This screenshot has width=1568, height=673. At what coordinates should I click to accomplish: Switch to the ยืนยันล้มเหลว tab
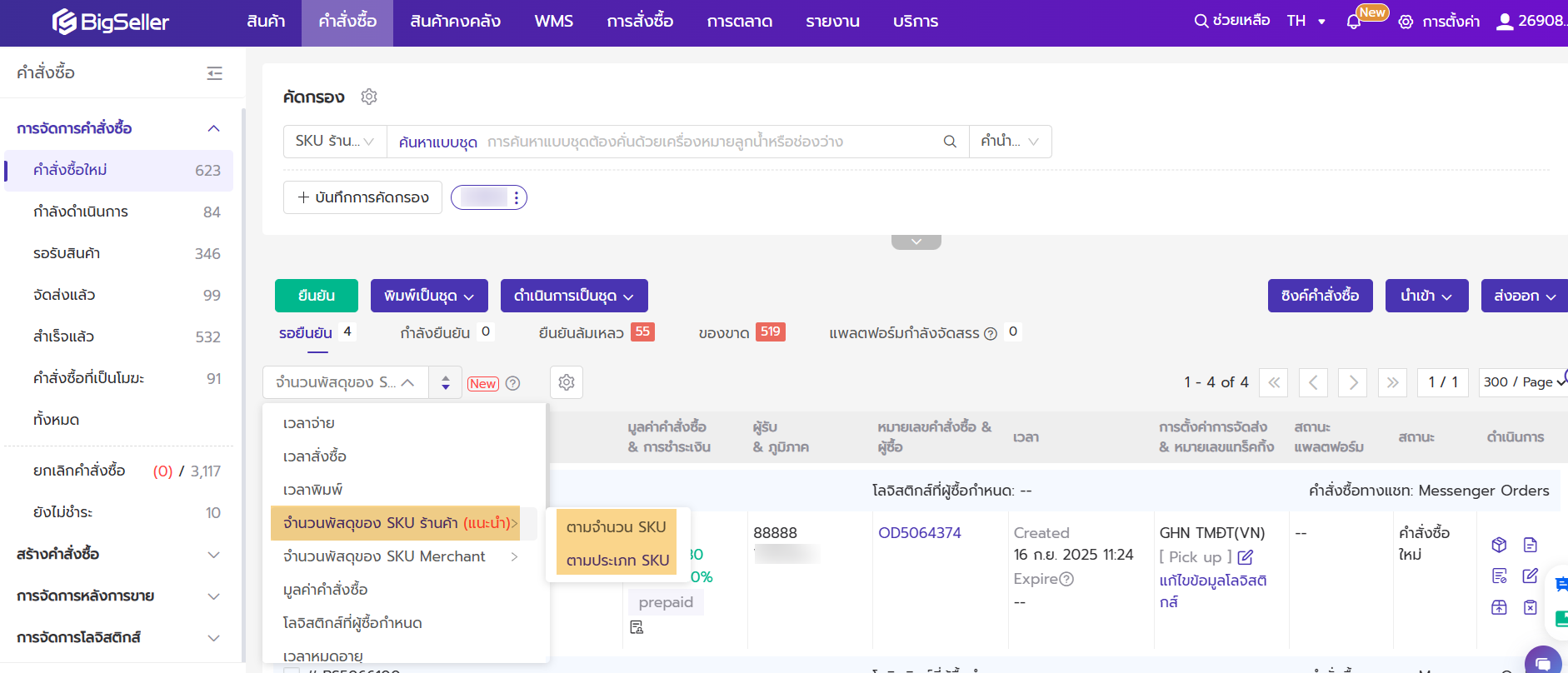click(x=581, y=332)
